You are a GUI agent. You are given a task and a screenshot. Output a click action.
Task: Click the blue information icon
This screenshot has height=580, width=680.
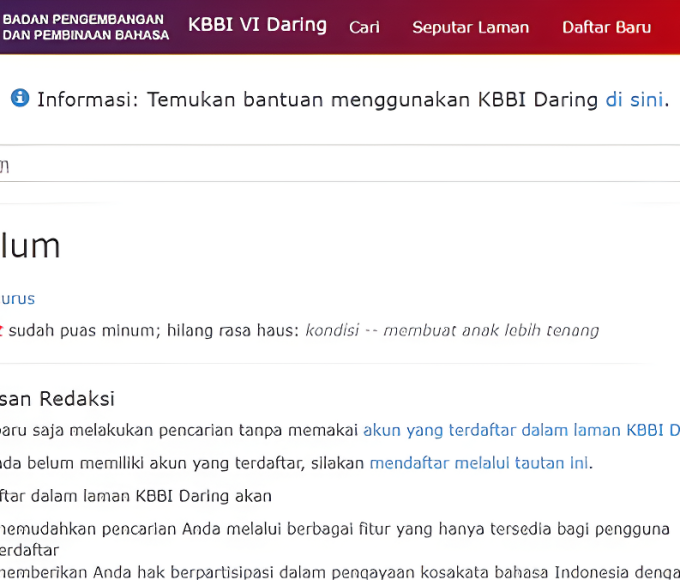tap(20, 98)
